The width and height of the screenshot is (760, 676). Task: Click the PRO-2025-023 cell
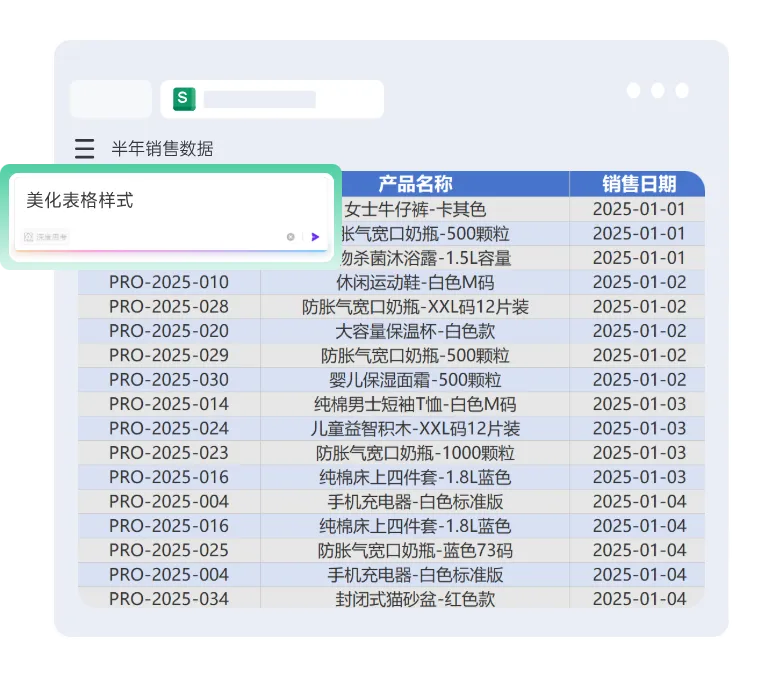coord(169,453)
